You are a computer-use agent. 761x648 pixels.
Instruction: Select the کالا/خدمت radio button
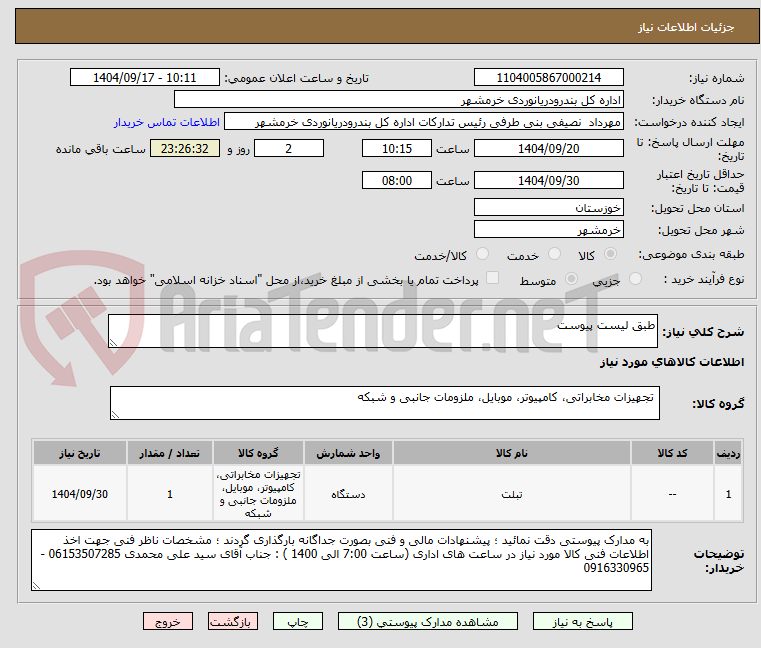tap(482, 254)
